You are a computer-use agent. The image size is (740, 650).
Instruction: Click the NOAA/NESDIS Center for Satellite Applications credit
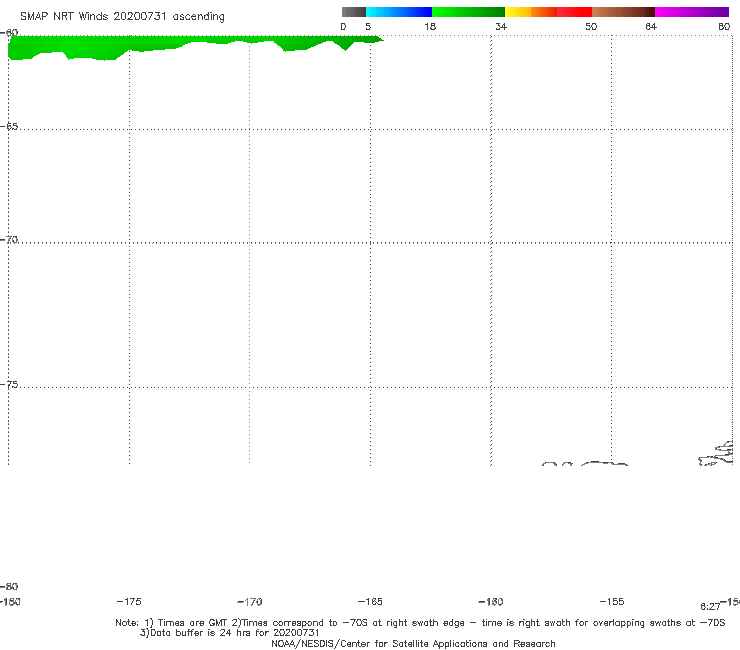(413, 644)
